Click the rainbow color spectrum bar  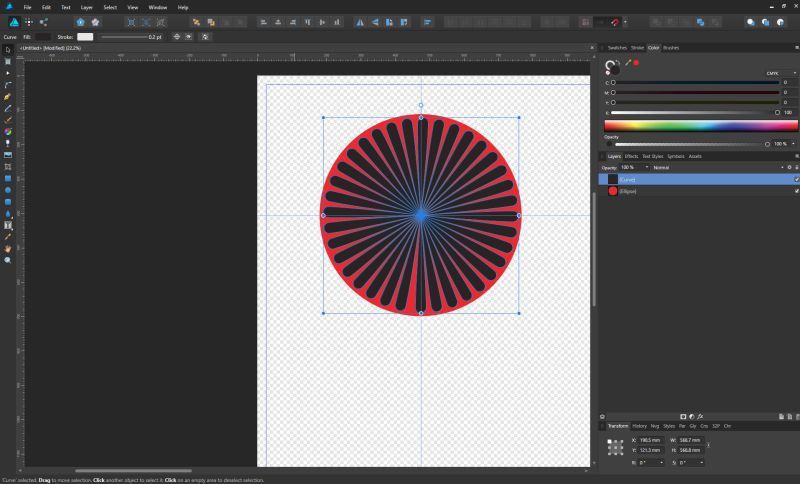click(x=701, y=125)
